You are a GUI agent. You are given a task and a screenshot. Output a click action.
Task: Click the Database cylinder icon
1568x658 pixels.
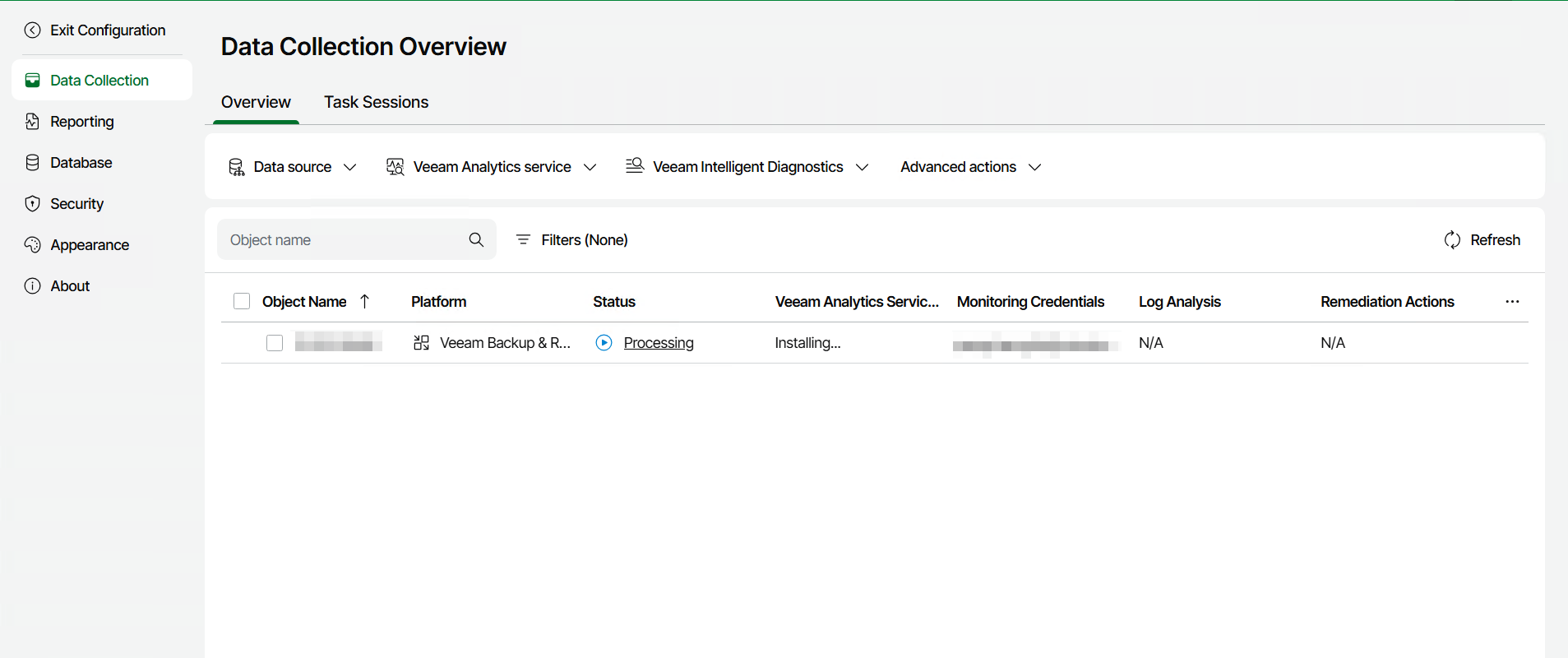(32, 162)
